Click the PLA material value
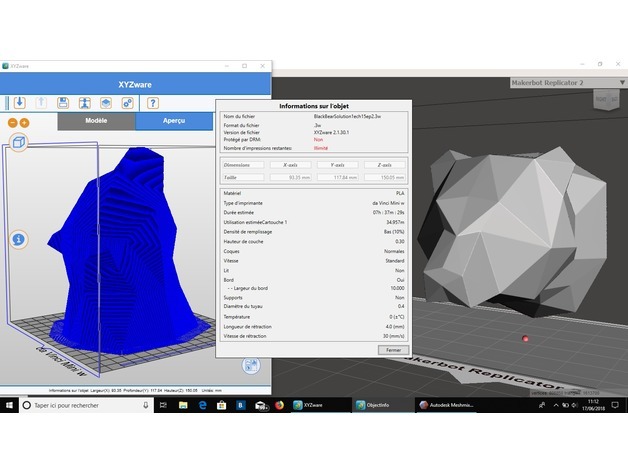The height and width of the screenshot is (472, 628). (x=400, y=193)
